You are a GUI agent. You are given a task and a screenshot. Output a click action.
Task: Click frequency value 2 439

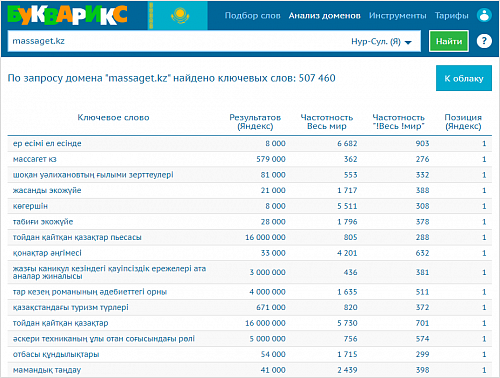pos(347,370)
